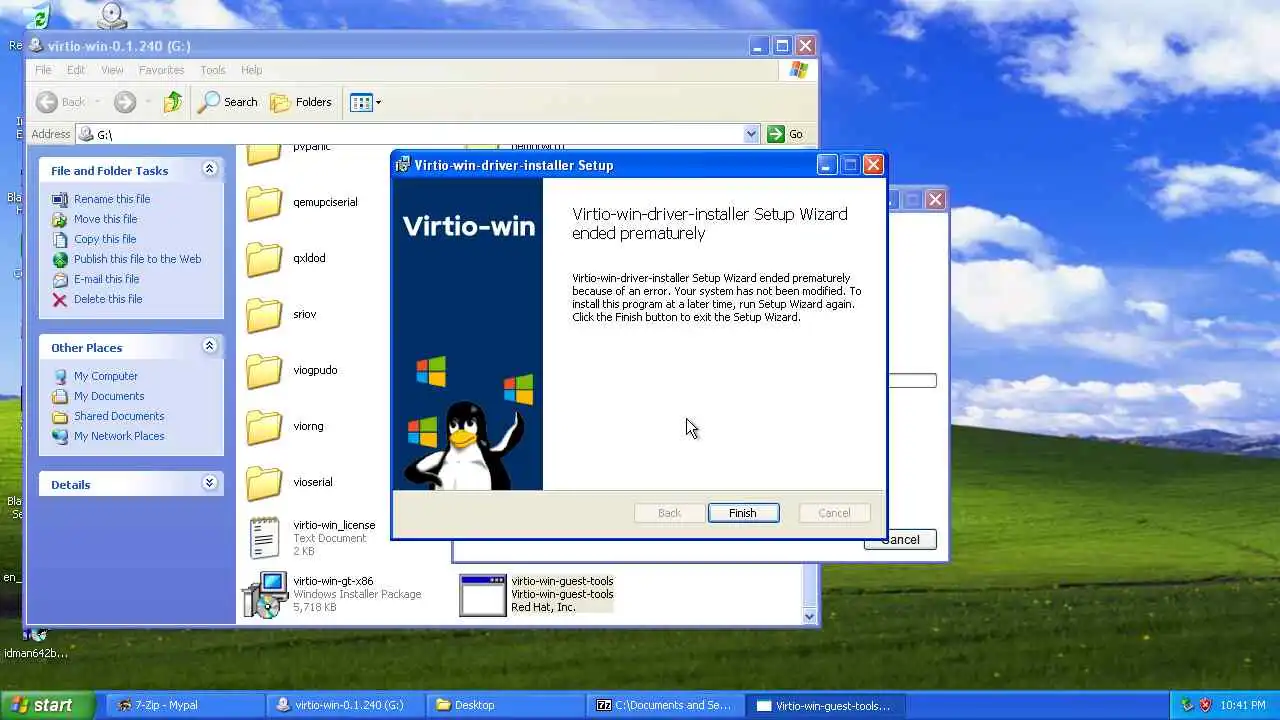Select the virtio-win_license text document icon
This screenshot has height=720, width=1280.
pos(264,538)
